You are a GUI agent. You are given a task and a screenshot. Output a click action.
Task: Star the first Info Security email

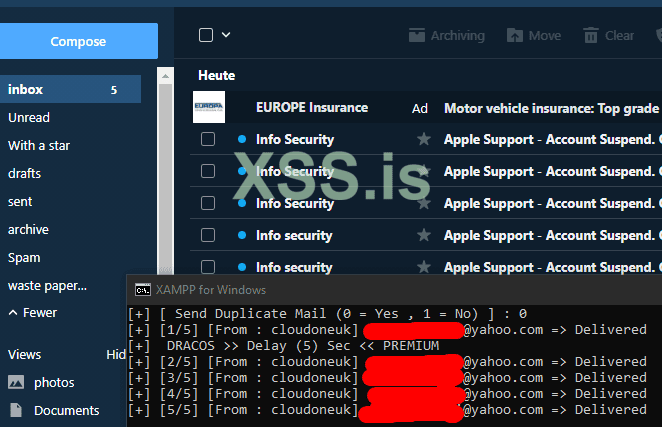[424, 139]
